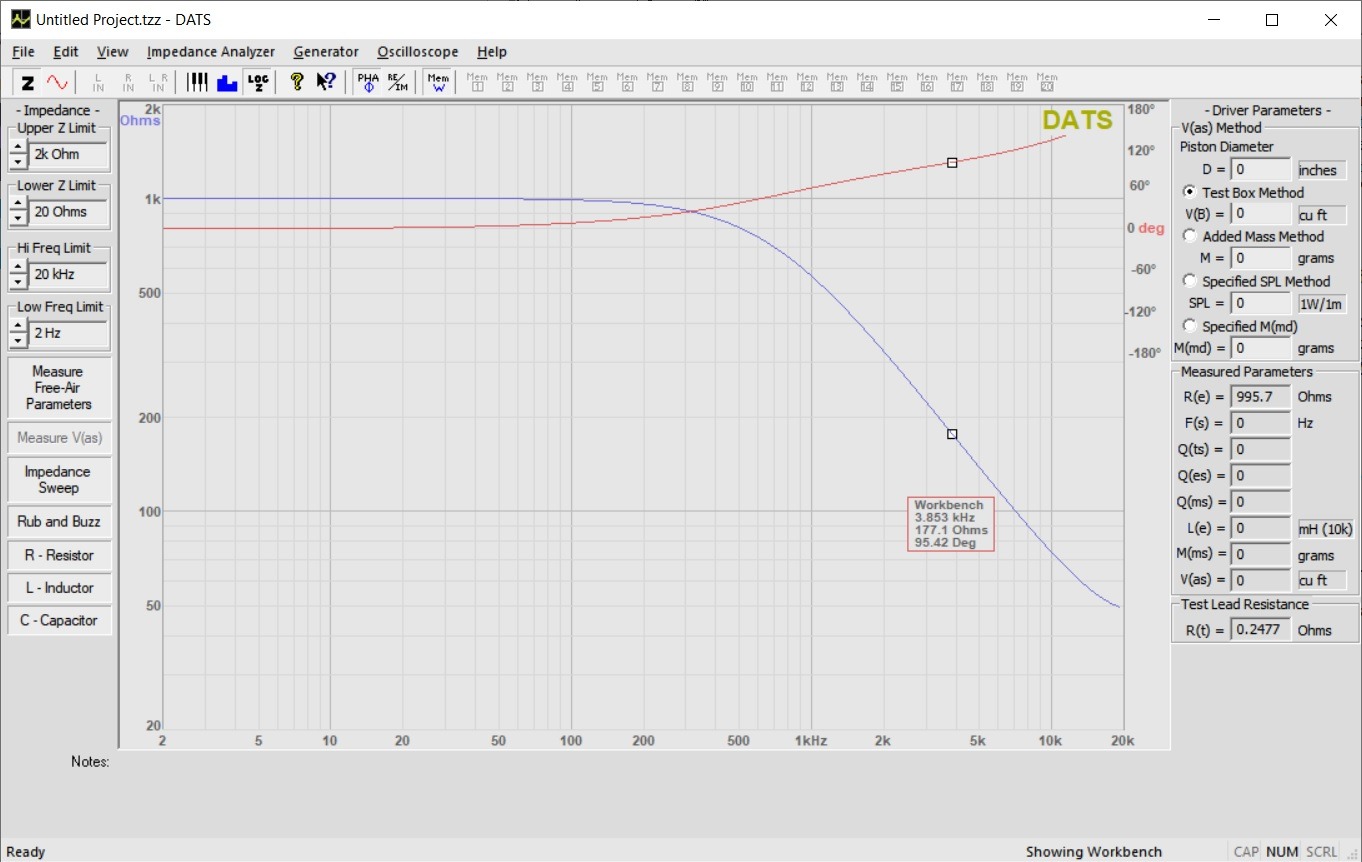Viewport: 1362px width, 862px height.
Task: Increase Lower Z Limit with up arrow
Action: click(x=18, y=204)
